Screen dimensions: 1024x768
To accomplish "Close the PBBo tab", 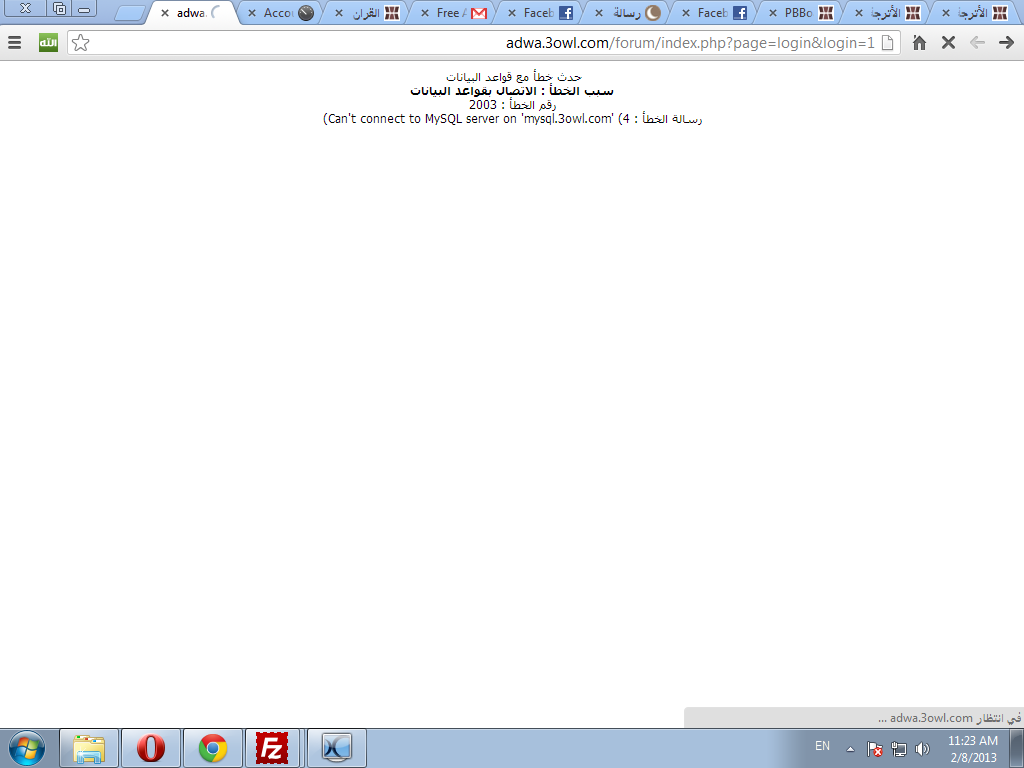I will (x=773, y=13).
